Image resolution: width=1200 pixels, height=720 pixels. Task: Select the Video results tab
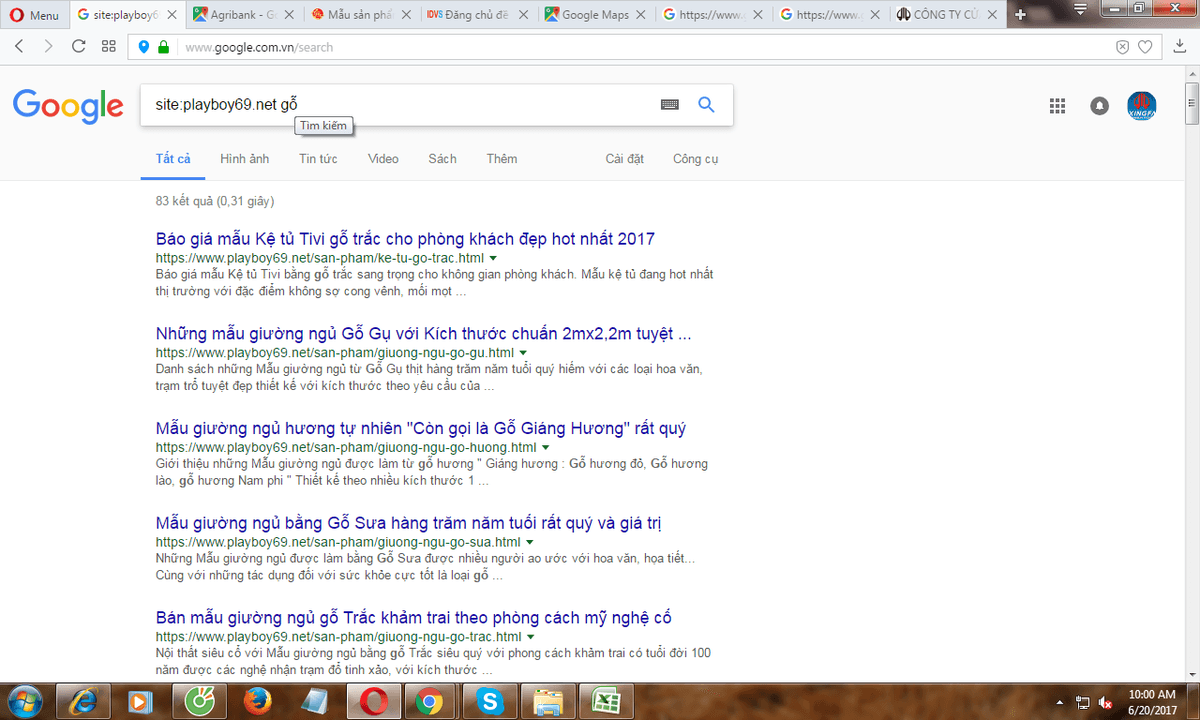pos(383,159)
